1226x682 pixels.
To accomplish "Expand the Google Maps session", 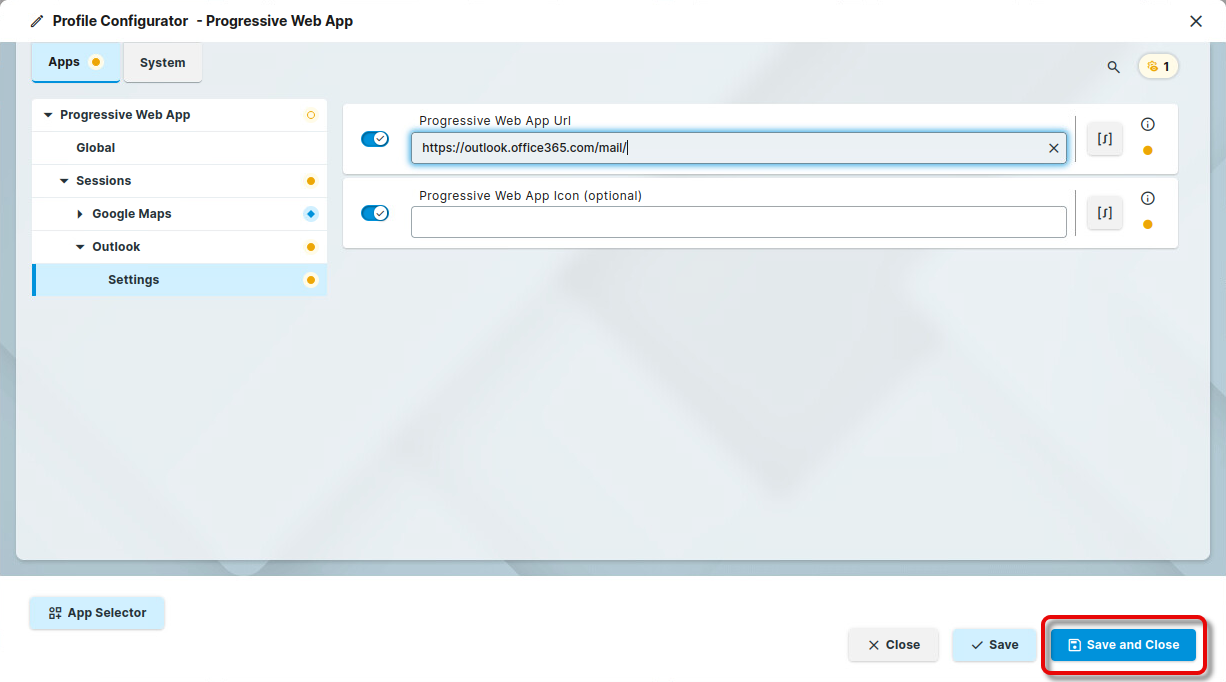I will coord(80,214).
